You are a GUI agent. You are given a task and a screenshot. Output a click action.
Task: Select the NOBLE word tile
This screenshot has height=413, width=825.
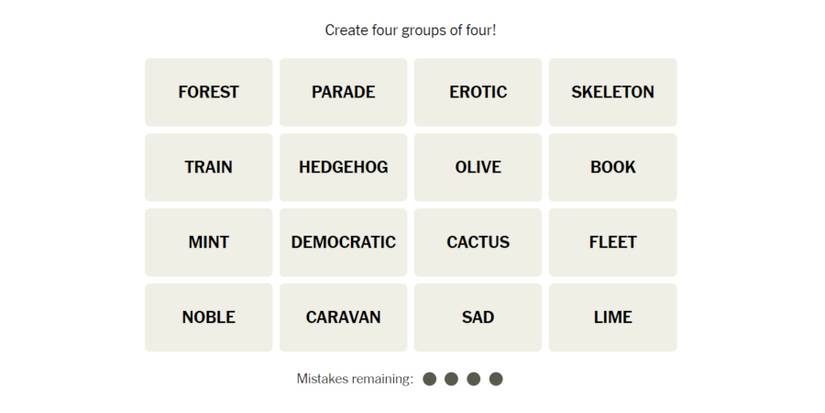tap(208, 317)
